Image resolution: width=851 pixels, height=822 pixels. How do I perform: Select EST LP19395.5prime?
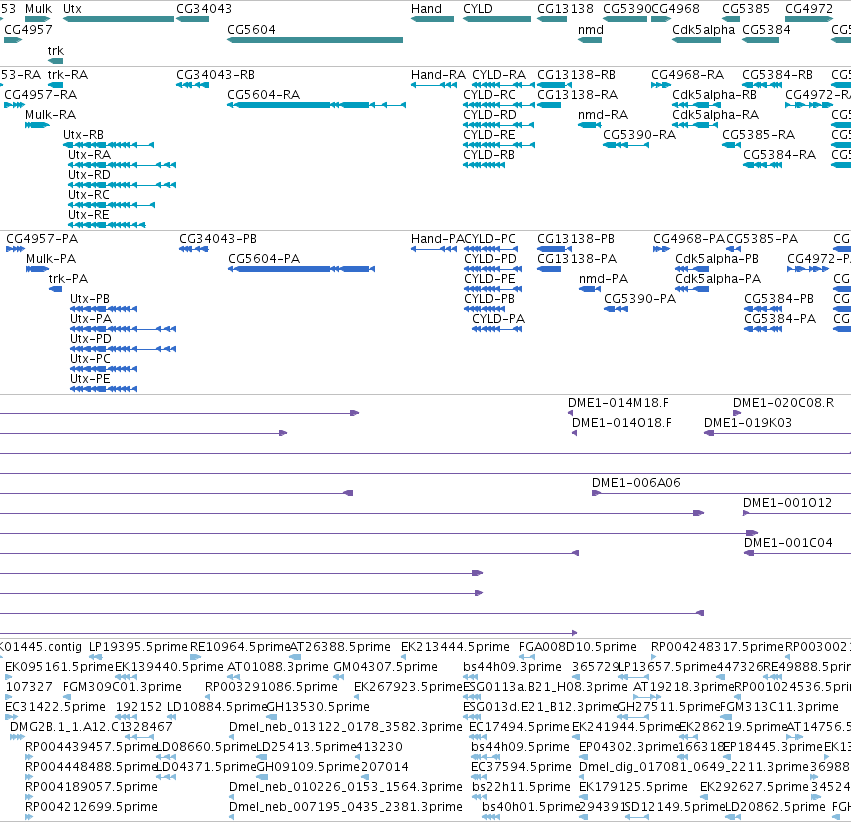[x=97, y=657]
